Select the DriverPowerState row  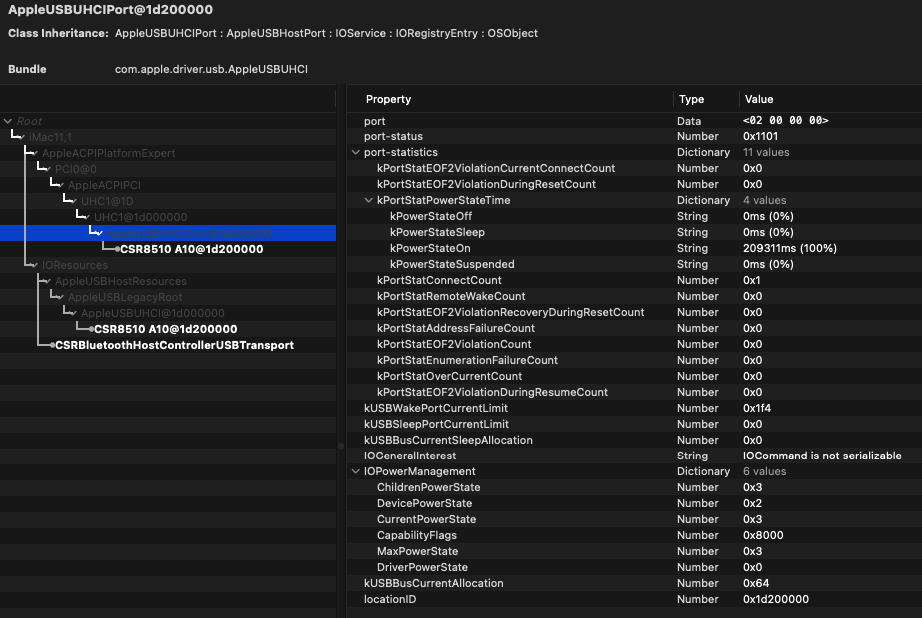(x=634, y=567)
